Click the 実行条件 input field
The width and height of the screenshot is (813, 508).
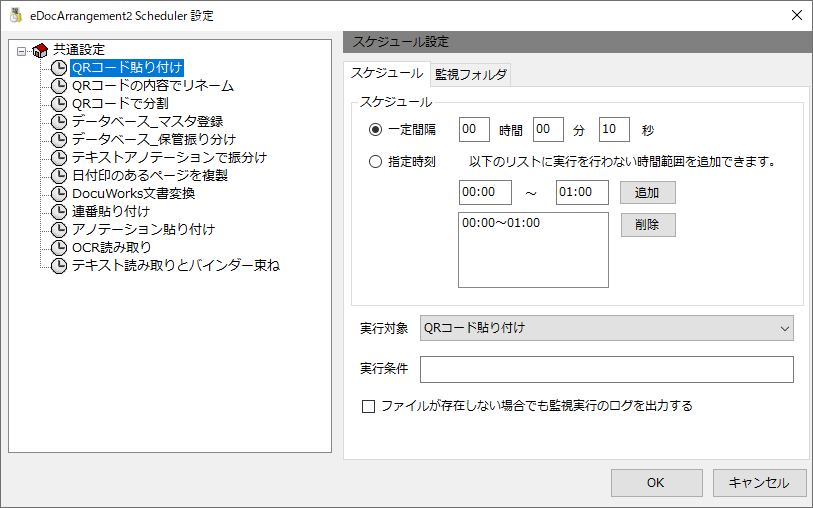(x=607, y=369)
